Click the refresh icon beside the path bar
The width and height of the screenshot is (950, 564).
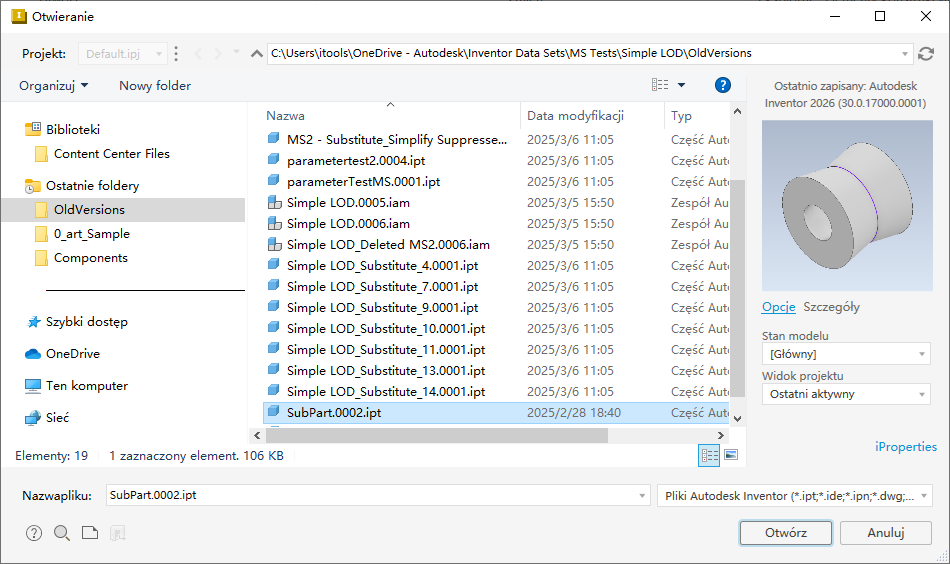(925, 54)
